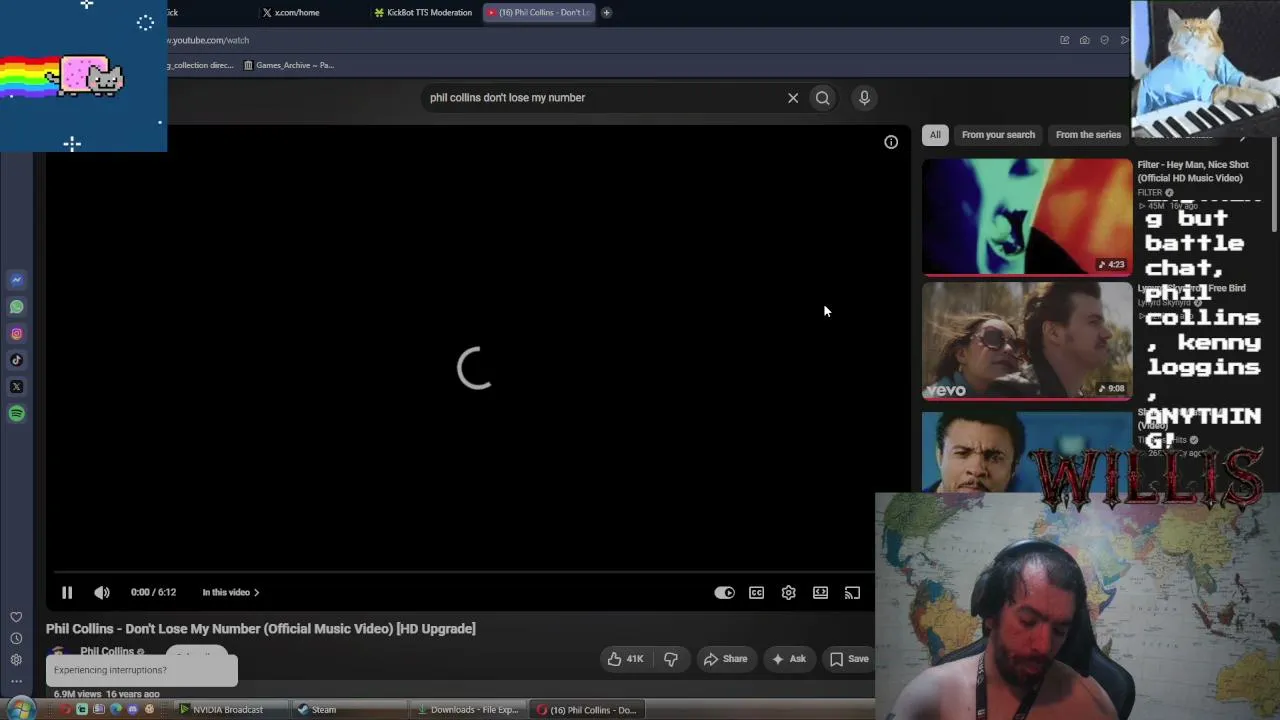Image resolution: width=1280 pixels, height=720 pixels.
Task: Pause the Phil Collins video
Action: pyautogui.click(x=67, y=593)
